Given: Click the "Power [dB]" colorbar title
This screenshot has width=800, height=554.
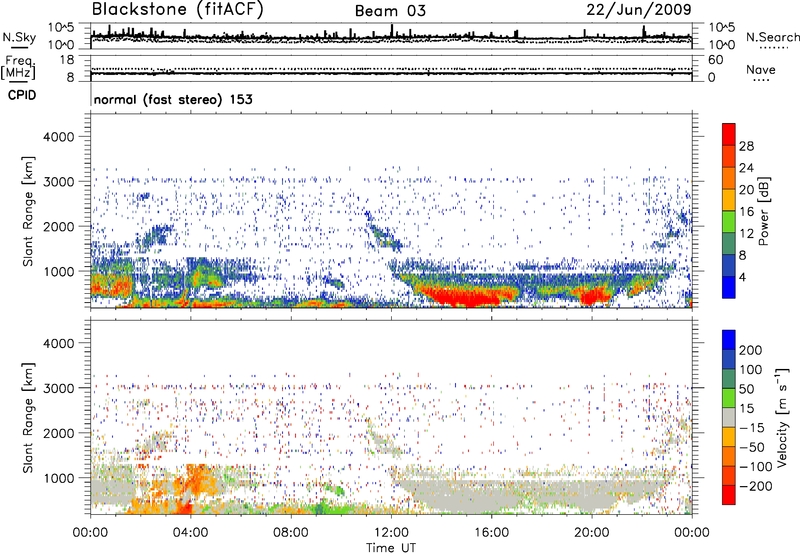Looking at the screenshot, I should (x=764, y=211).
